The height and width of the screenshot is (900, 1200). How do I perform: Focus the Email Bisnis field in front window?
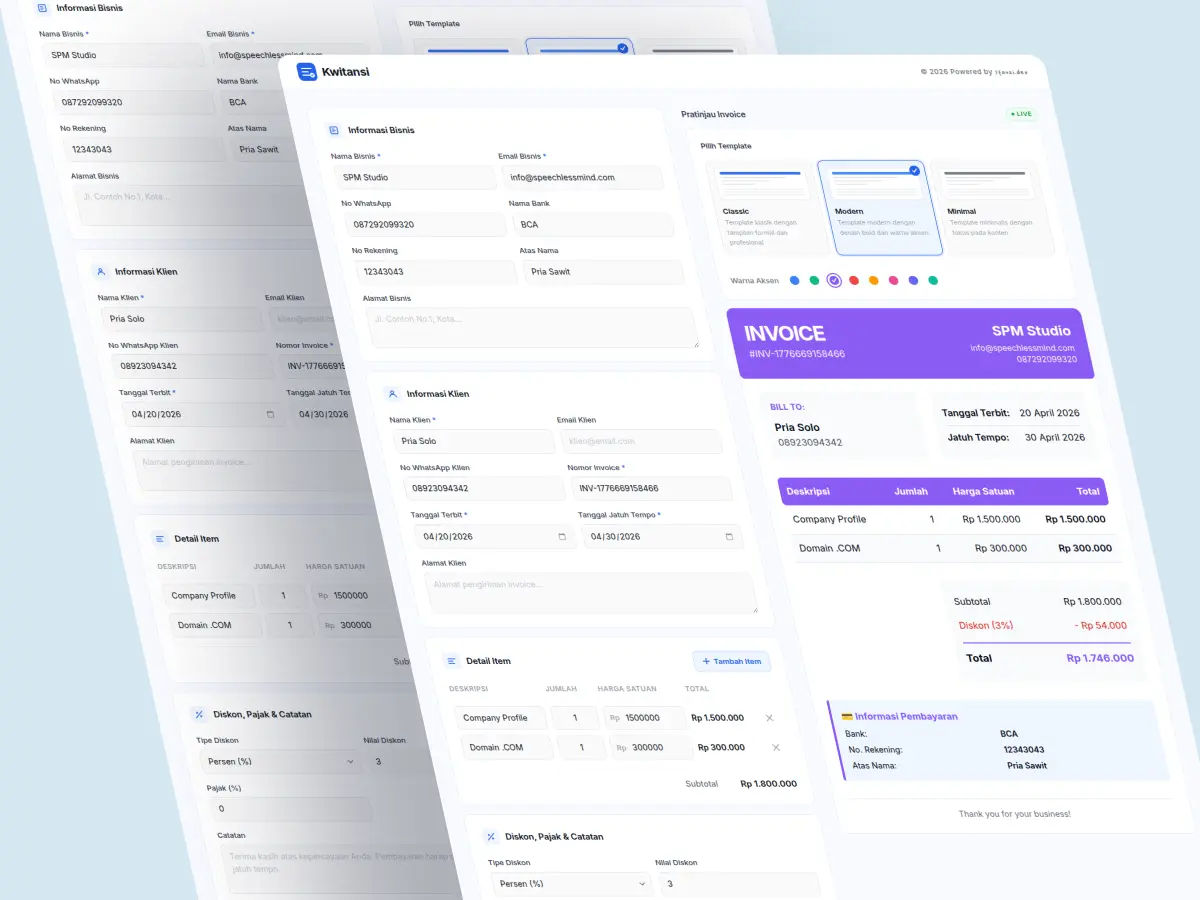[583, 177]
